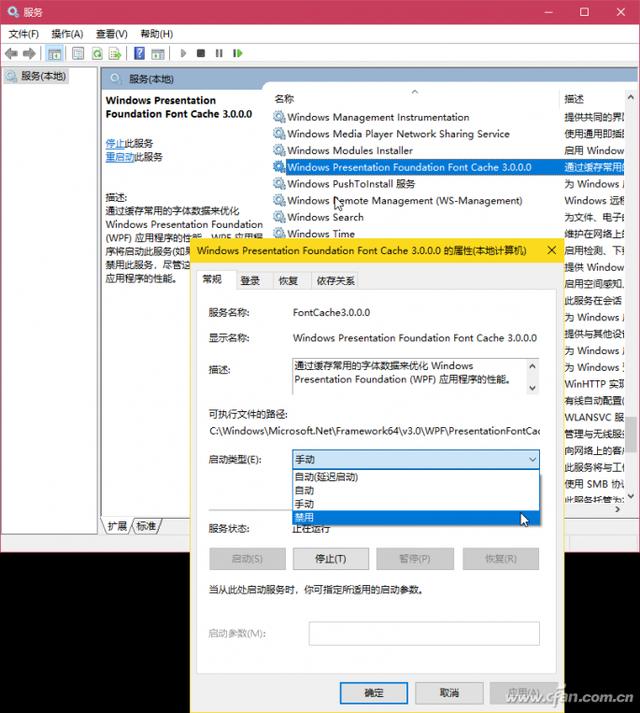Minimize the 服务 window
This screenshot has width=640, height=713.
(549, 12)
